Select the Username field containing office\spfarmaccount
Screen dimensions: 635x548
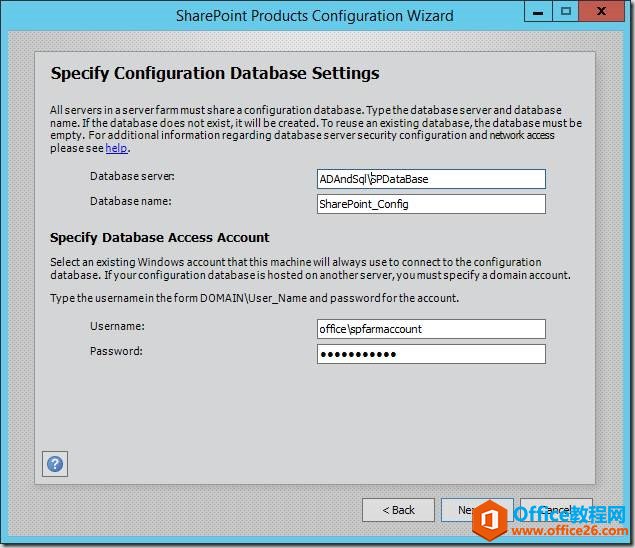431,329
